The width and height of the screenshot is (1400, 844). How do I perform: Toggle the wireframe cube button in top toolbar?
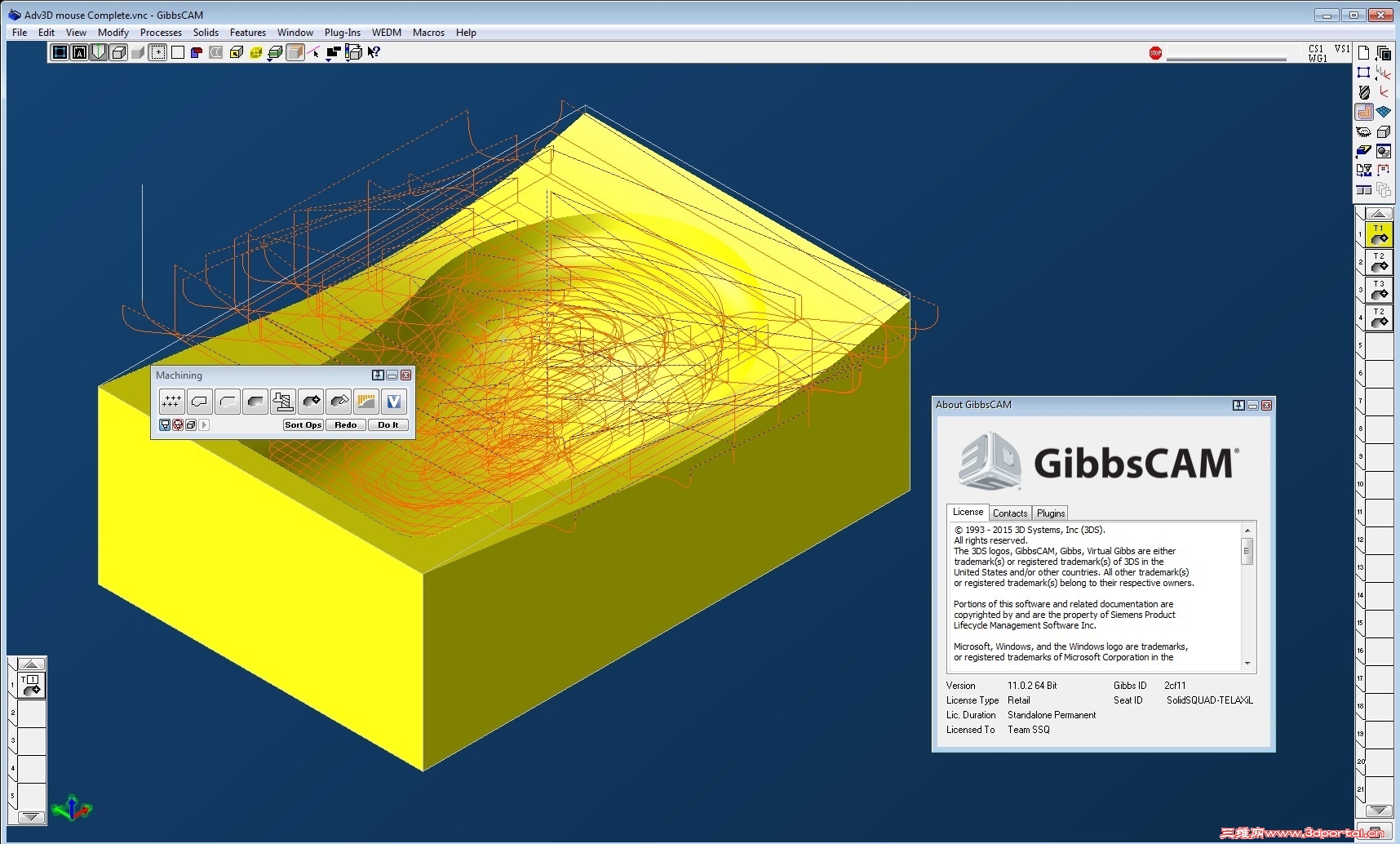tap(118, 53)
